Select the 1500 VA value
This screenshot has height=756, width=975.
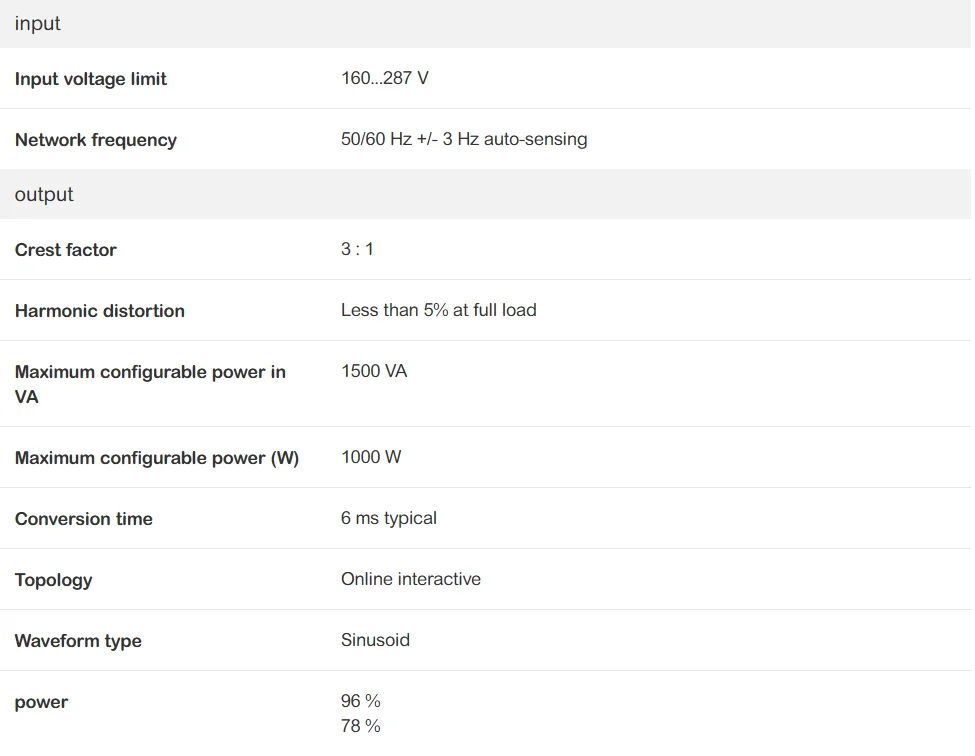[374, 371]
